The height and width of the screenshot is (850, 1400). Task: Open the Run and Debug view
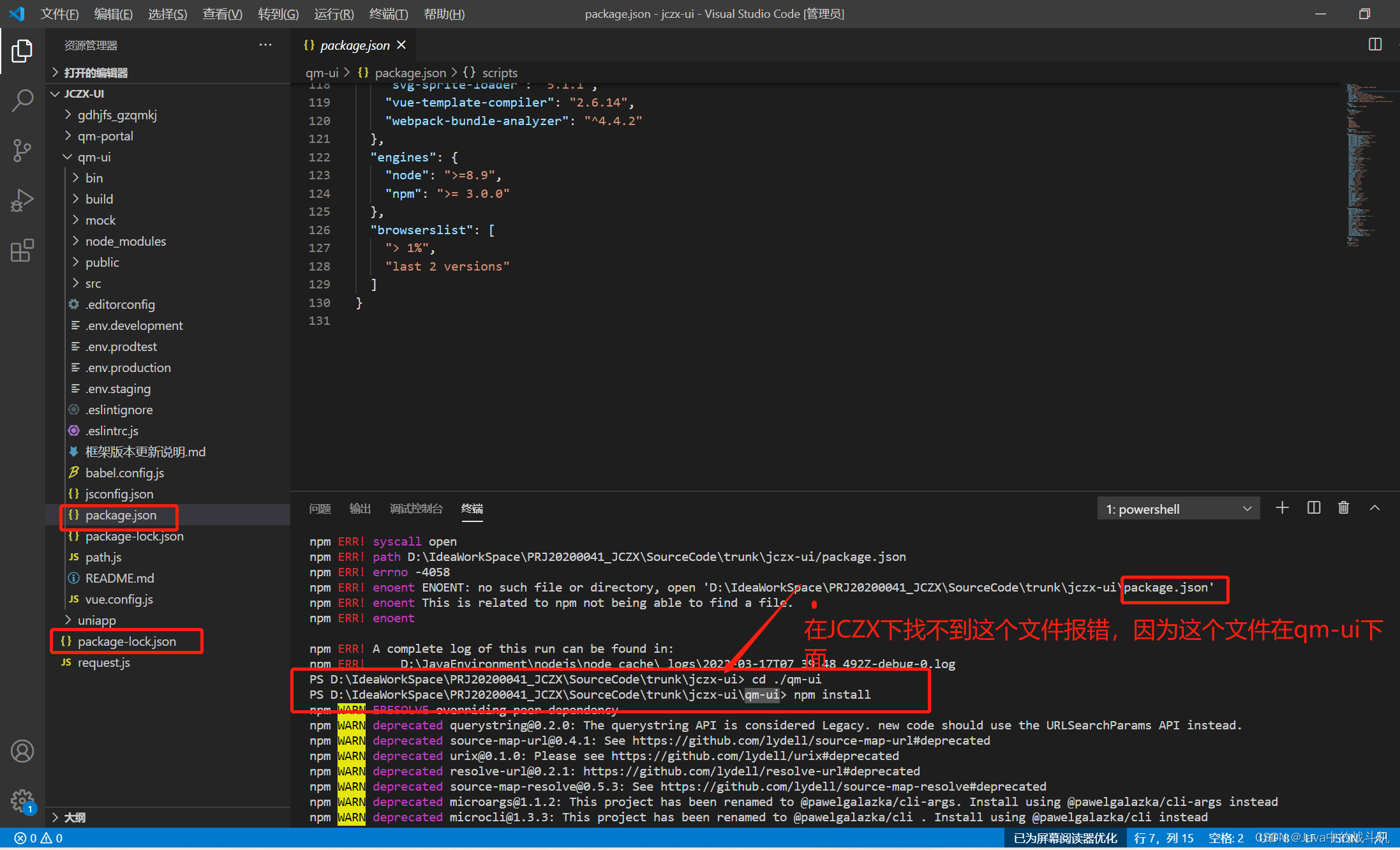point(22,200)
